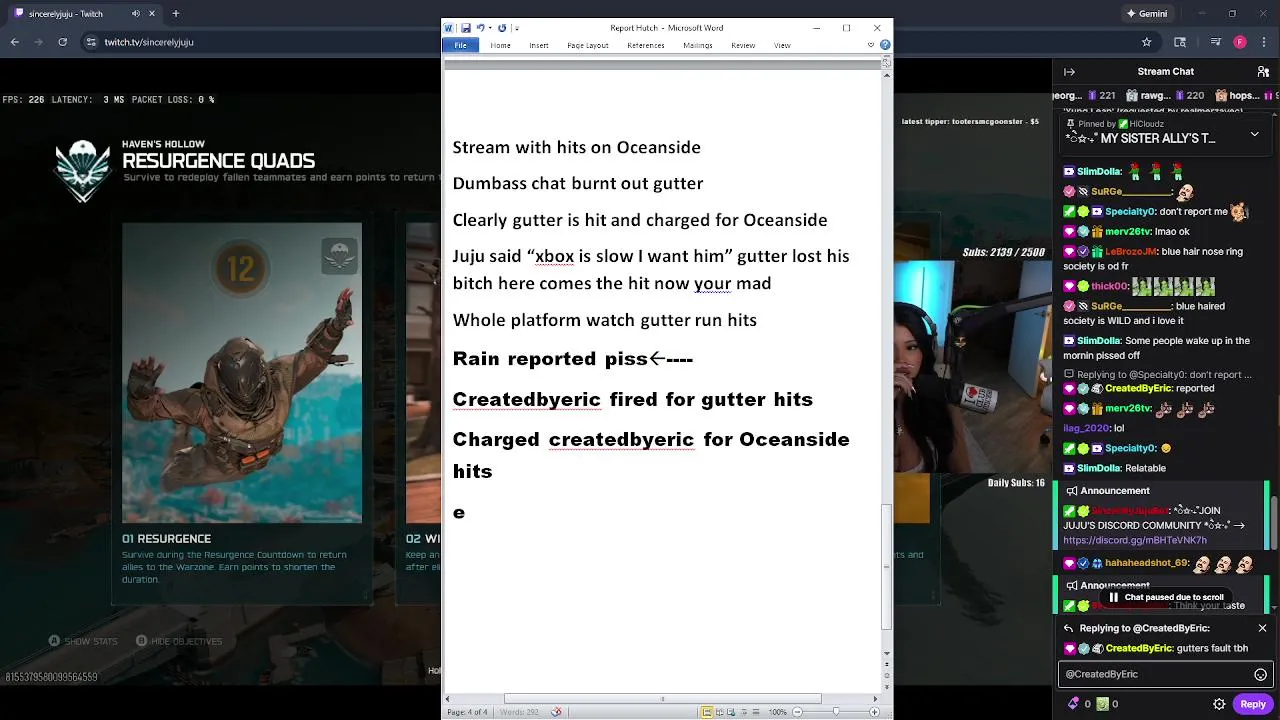
Task: Click the Chrome address bar URL
Action: pyautogui.click(x=149, y=42)
